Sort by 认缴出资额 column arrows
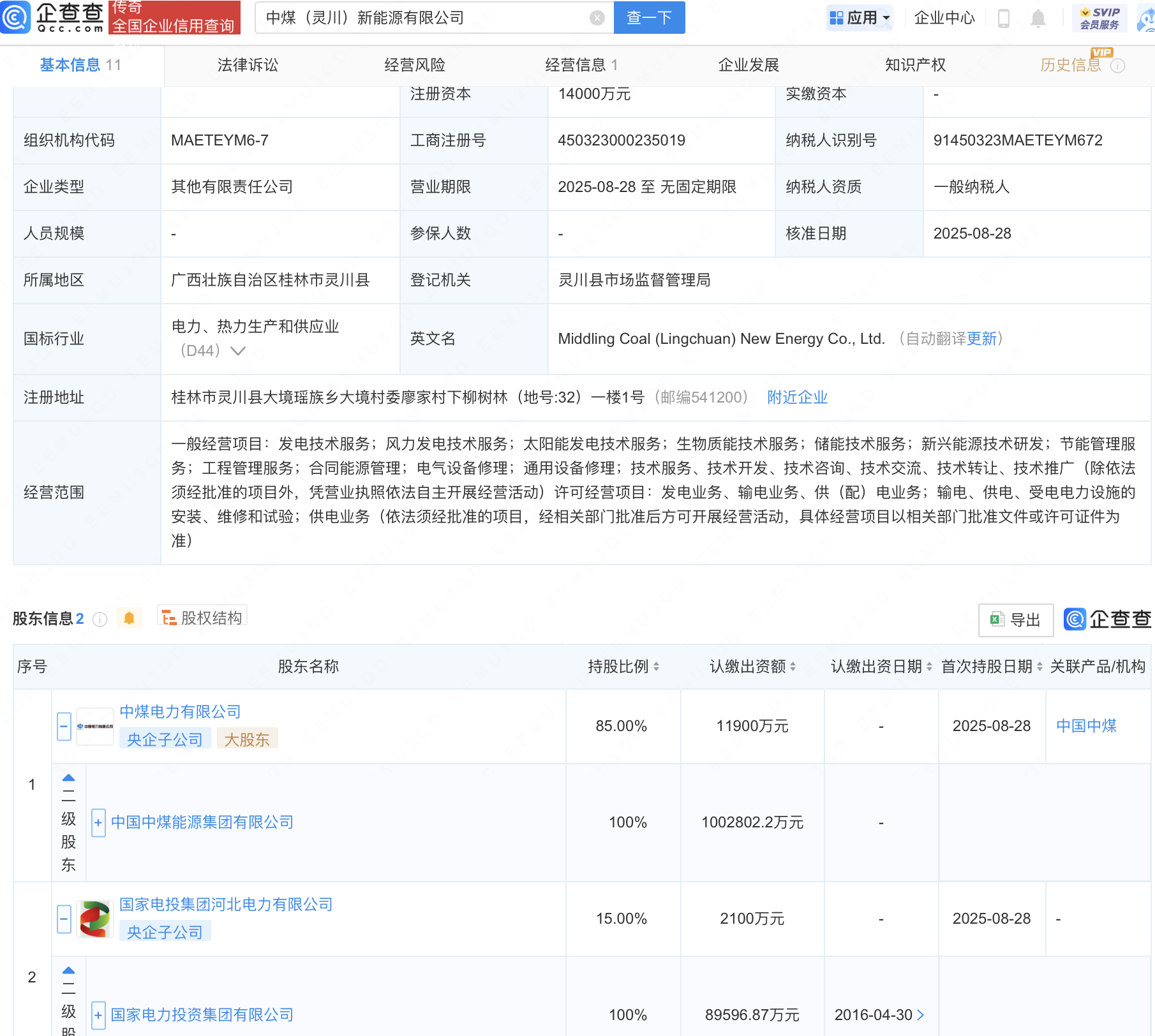 (793, 667)
